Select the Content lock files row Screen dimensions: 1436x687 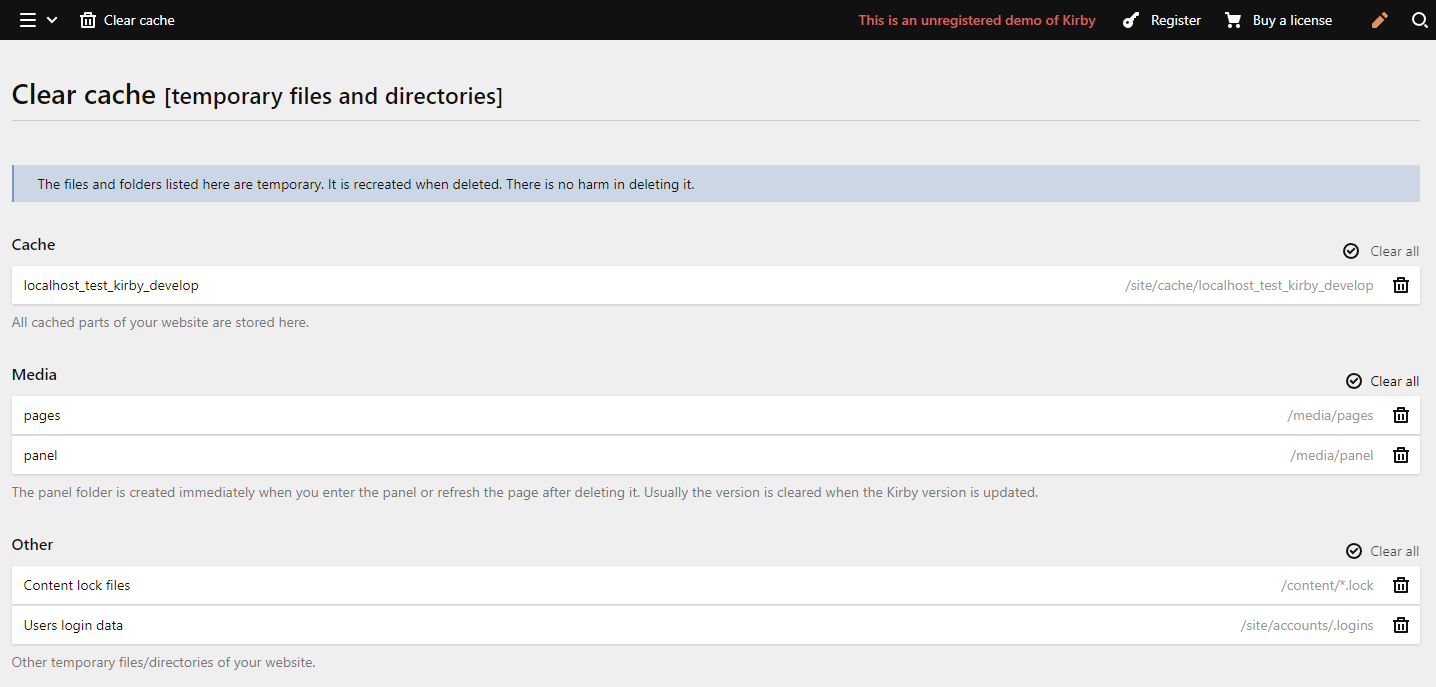(77, 585)
